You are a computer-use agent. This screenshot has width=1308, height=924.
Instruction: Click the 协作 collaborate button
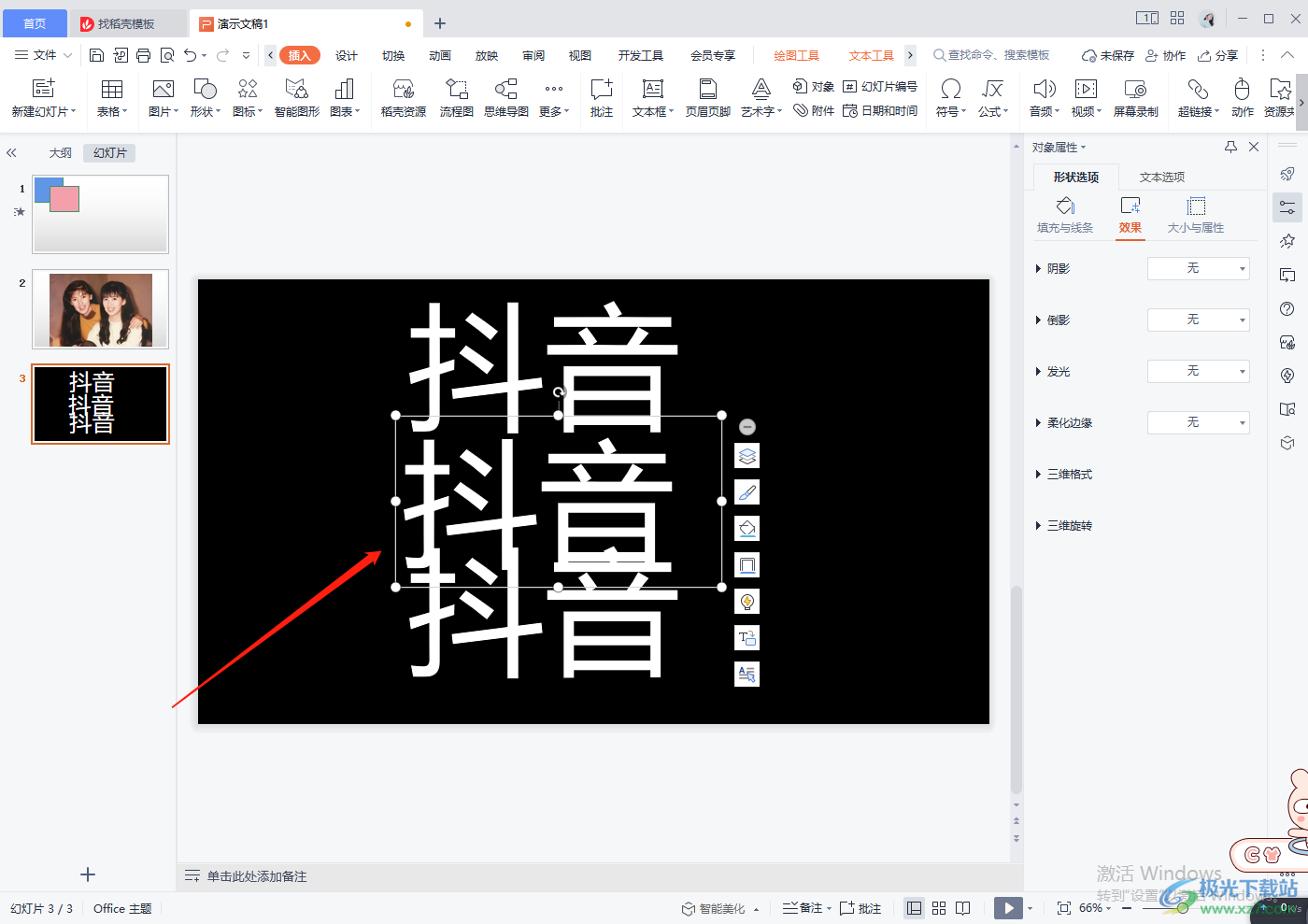pyautogui.click(x=1166, y=55)
